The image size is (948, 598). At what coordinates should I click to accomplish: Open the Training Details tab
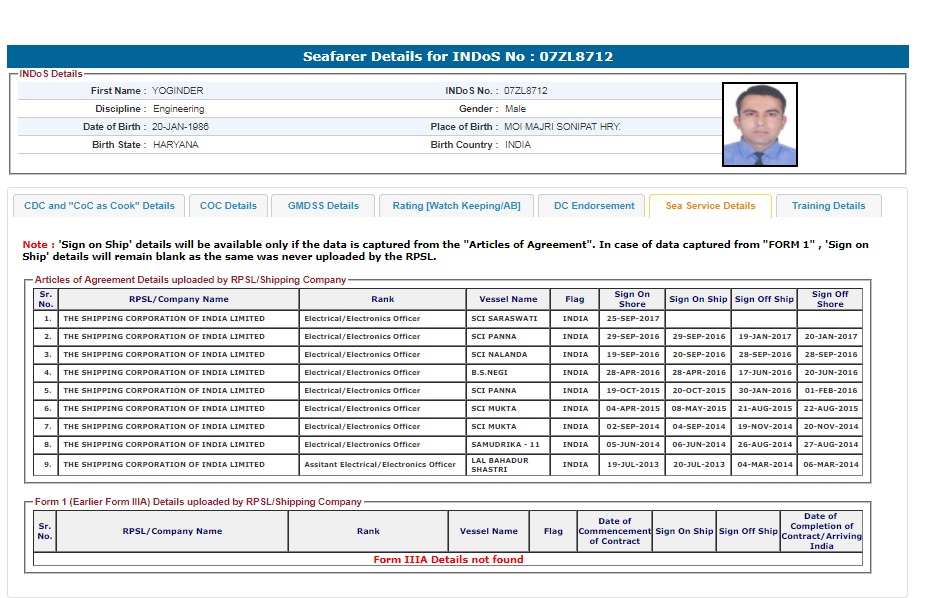coord(828,206)
